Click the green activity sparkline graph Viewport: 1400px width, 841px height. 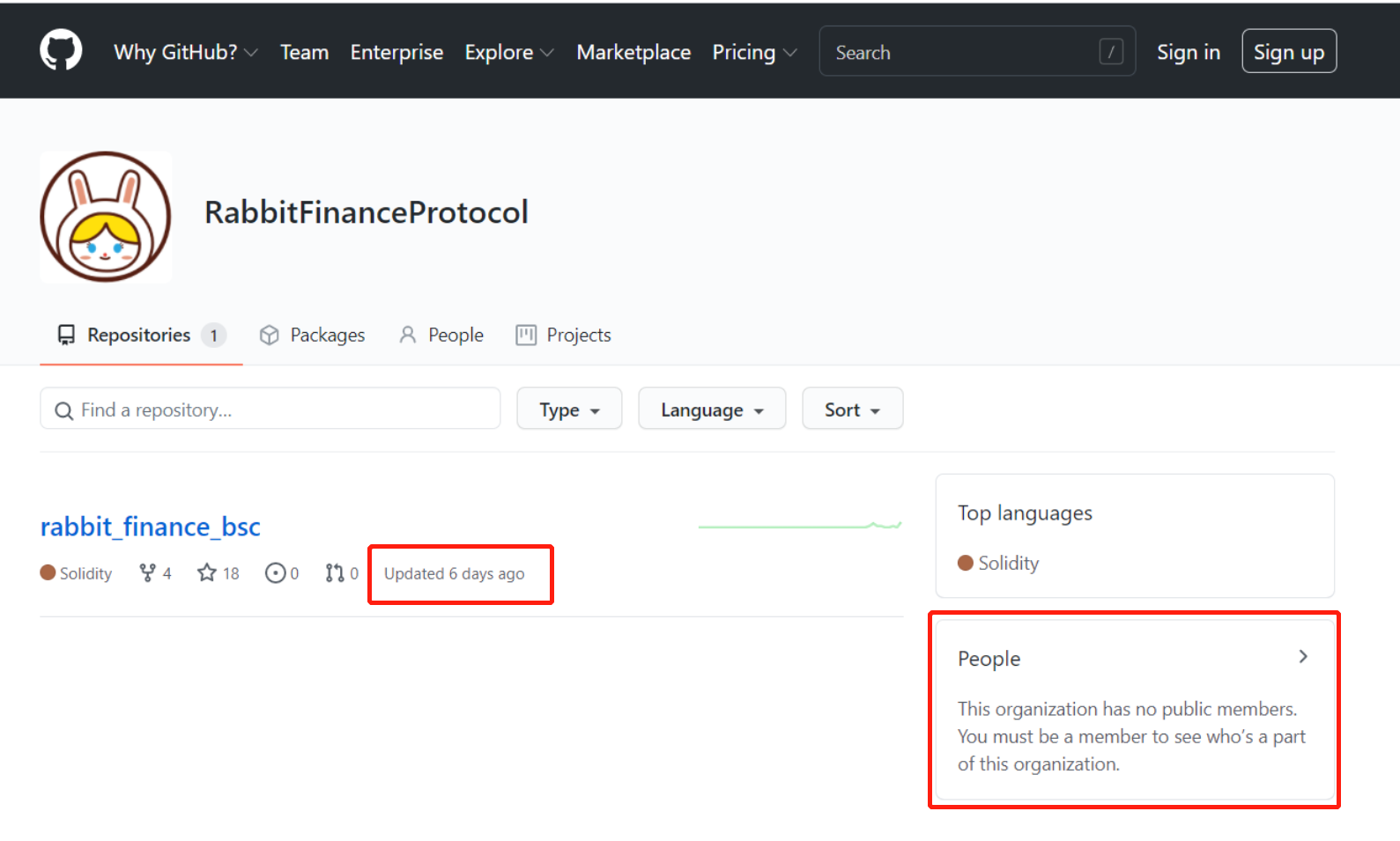pyautogui.click(x=800, y=526)
